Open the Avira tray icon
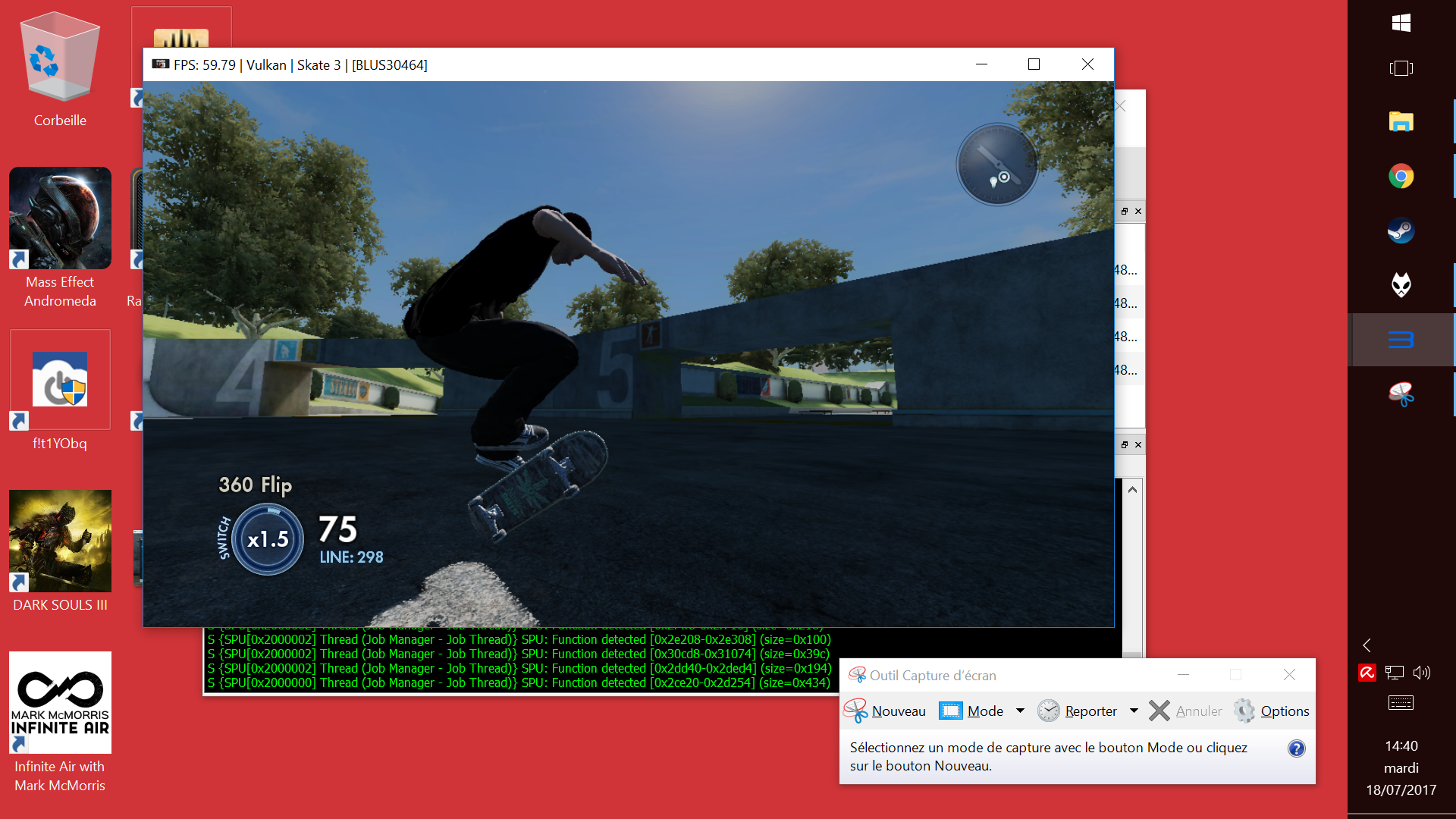1456x819 pixels. pos(1367,673)
